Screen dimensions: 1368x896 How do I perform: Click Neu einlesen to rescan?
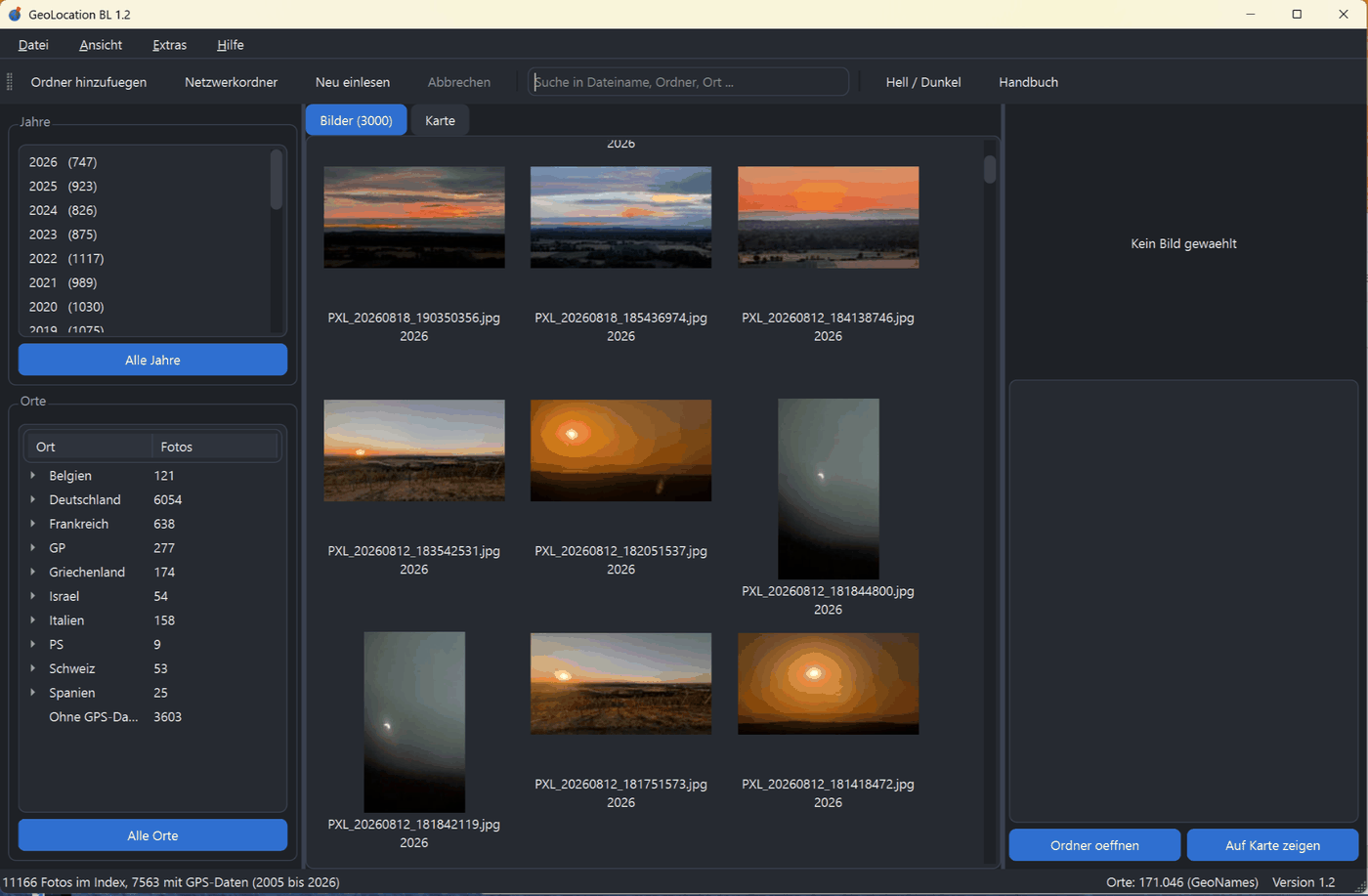pyautogui.click(x=353, y=82)
